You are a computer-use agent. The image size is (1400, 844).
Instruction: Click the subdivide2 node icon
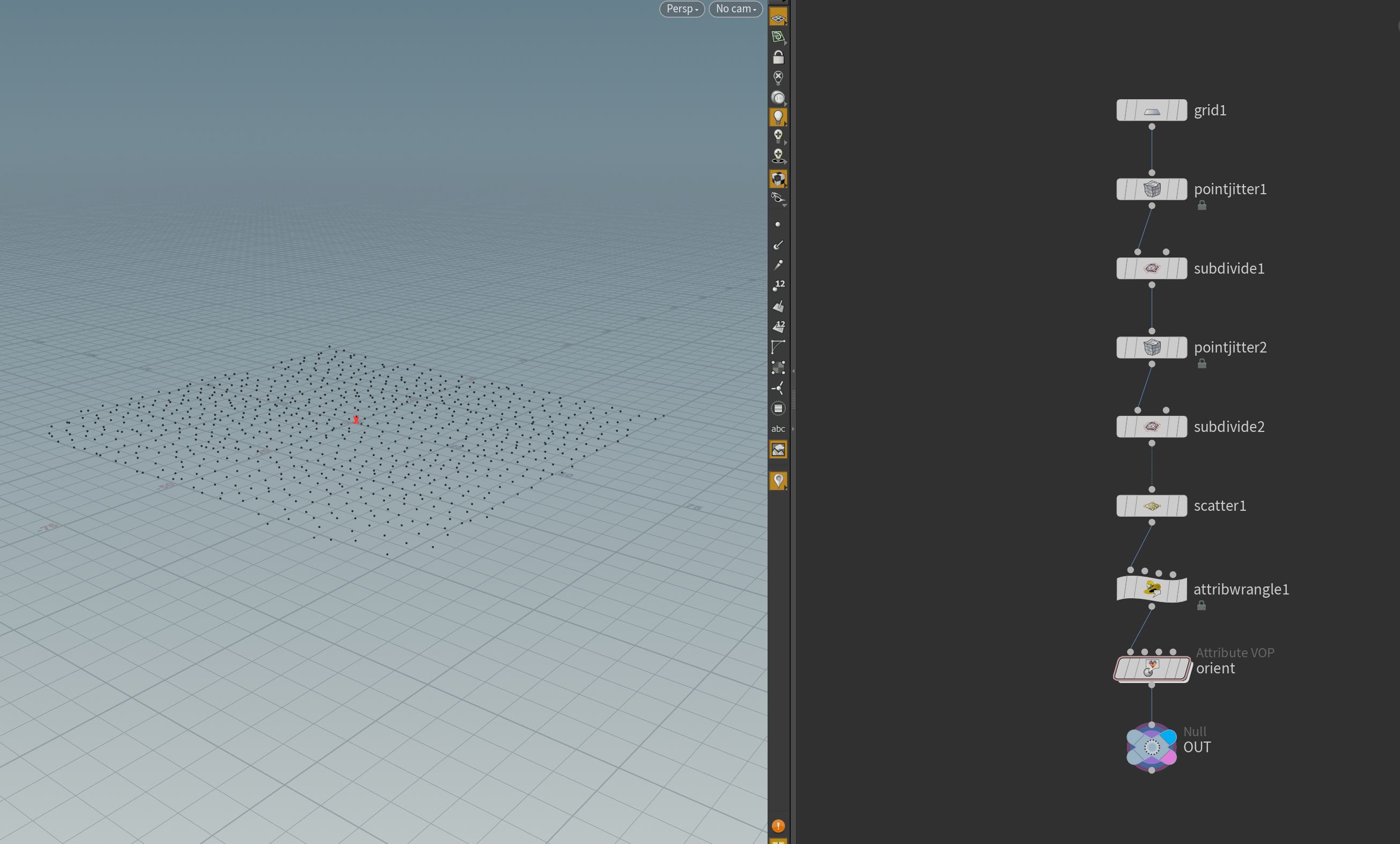[x=1151, y=427]
